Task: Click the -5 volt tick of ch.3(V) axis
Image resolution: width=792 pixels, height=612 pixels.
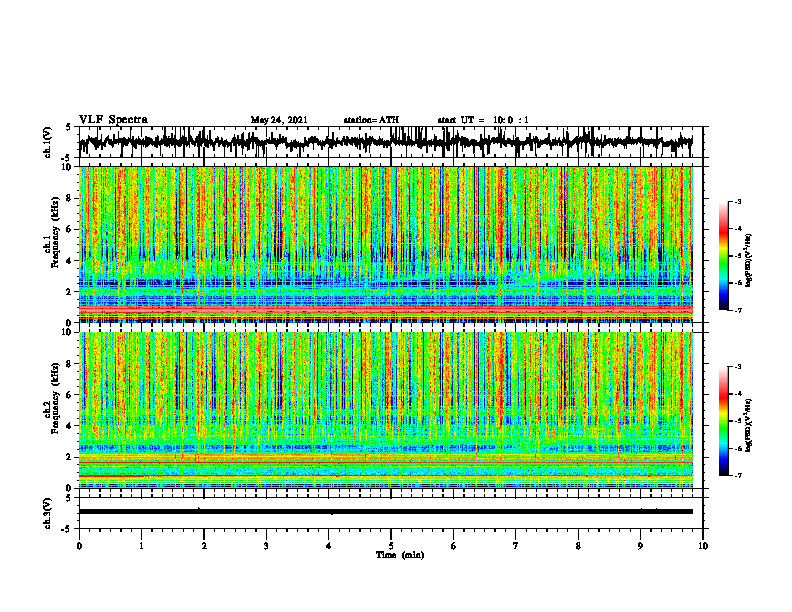Action: 67,529
